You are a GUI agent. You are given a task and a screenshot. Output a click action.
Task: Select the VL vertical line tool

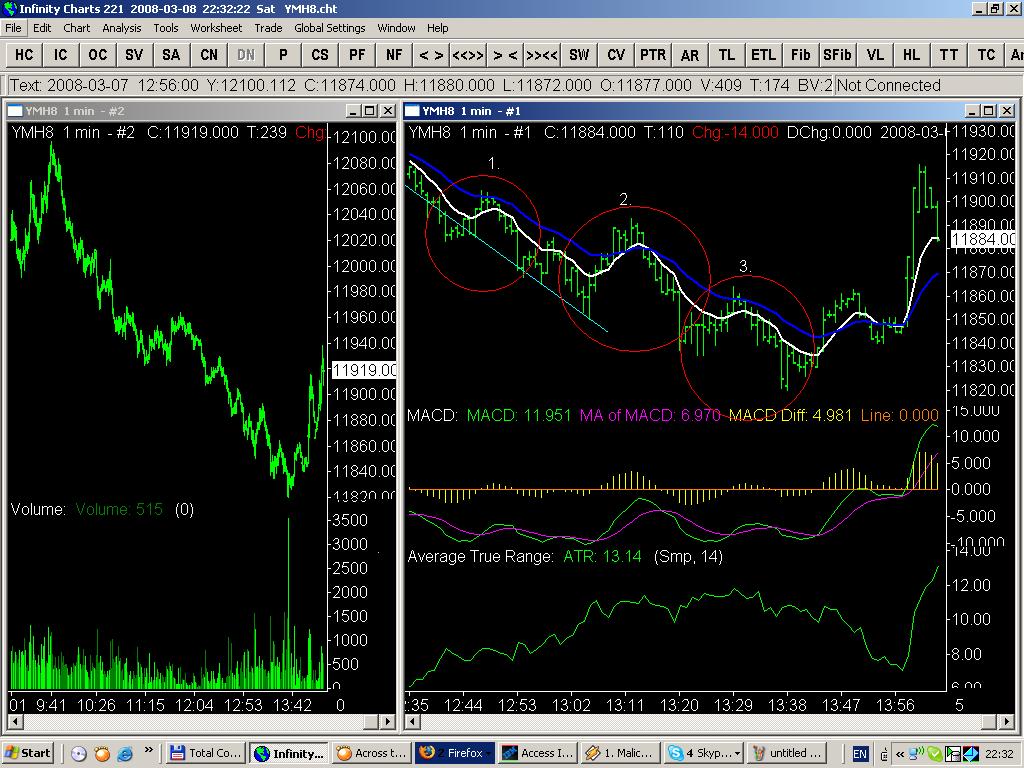point(875,55)
